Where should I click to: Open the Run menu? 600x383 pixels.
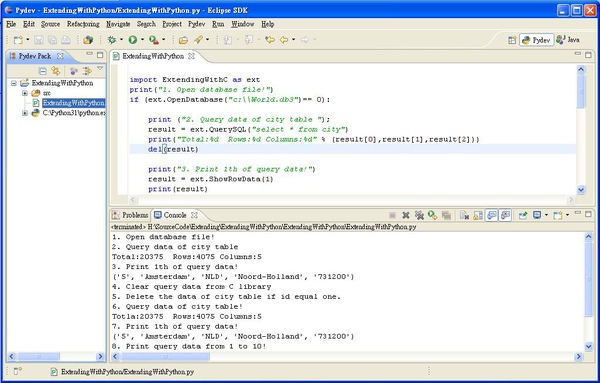pos(218,24)
